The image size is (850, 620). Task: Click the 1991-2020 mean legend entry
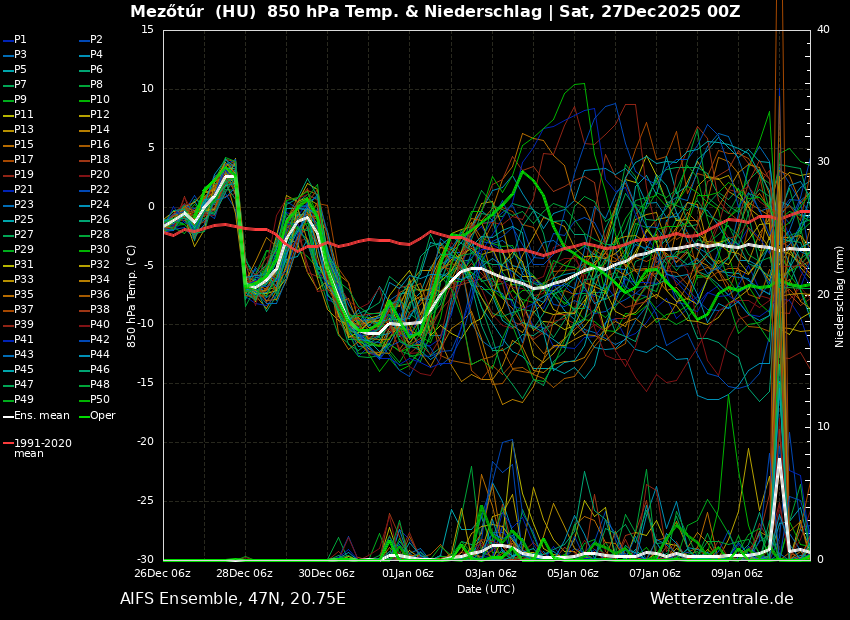click(x=42, y=448)
